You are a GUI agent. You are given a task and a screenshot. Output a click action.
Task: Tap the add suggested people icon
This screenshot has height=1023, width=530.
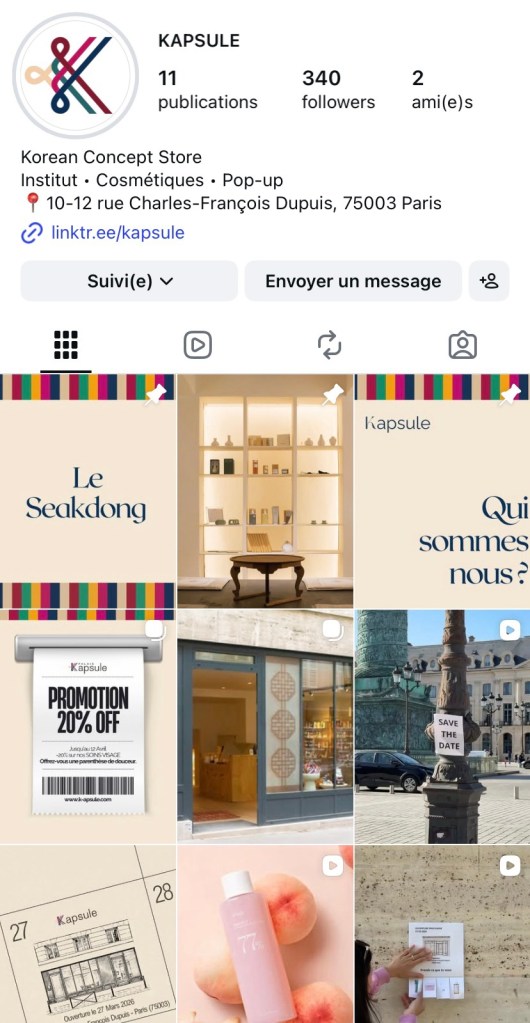click(x=489, y=281)
